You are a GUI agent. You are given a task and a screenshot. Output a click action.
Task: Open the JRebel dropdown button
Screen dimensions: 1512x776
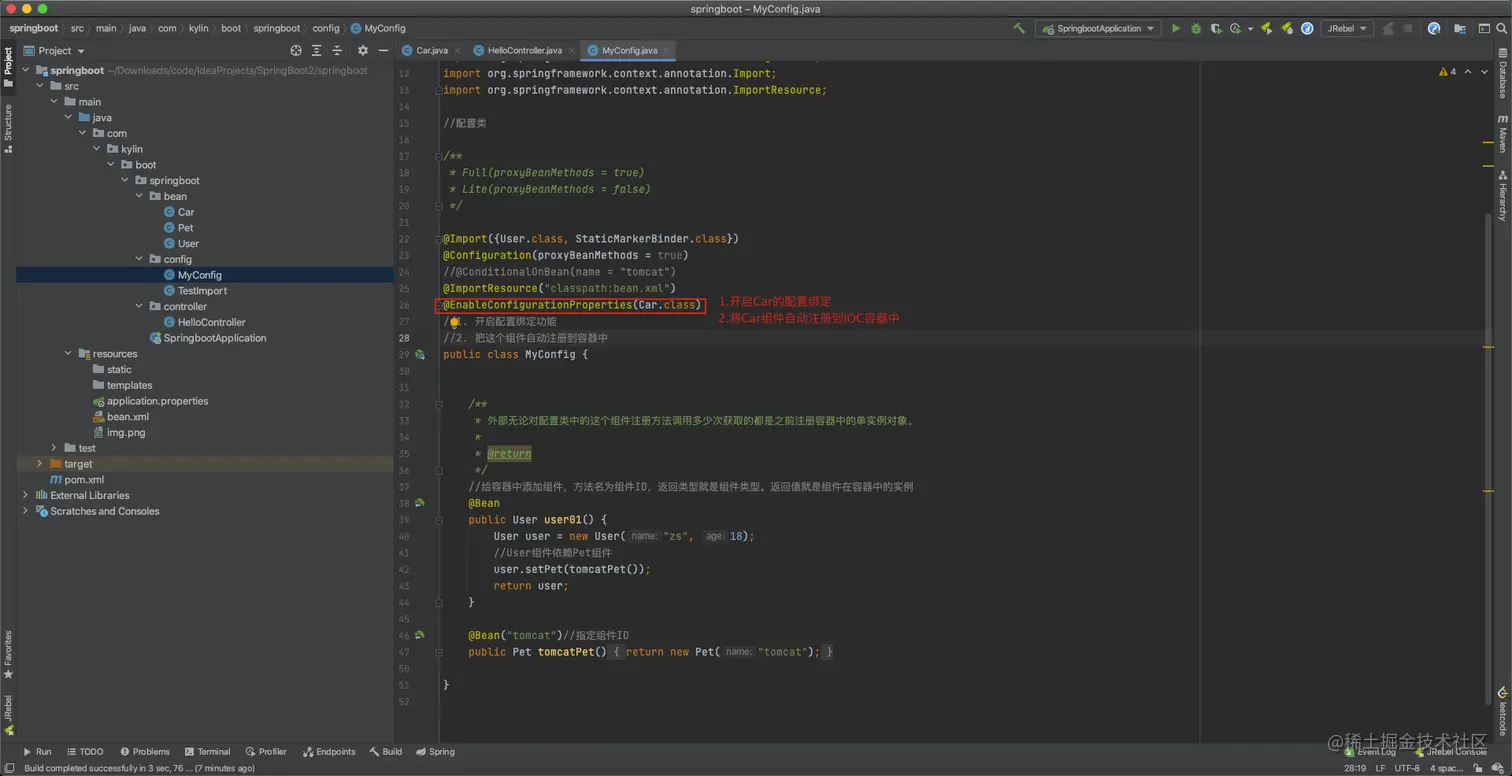(x=1346, y=29)
